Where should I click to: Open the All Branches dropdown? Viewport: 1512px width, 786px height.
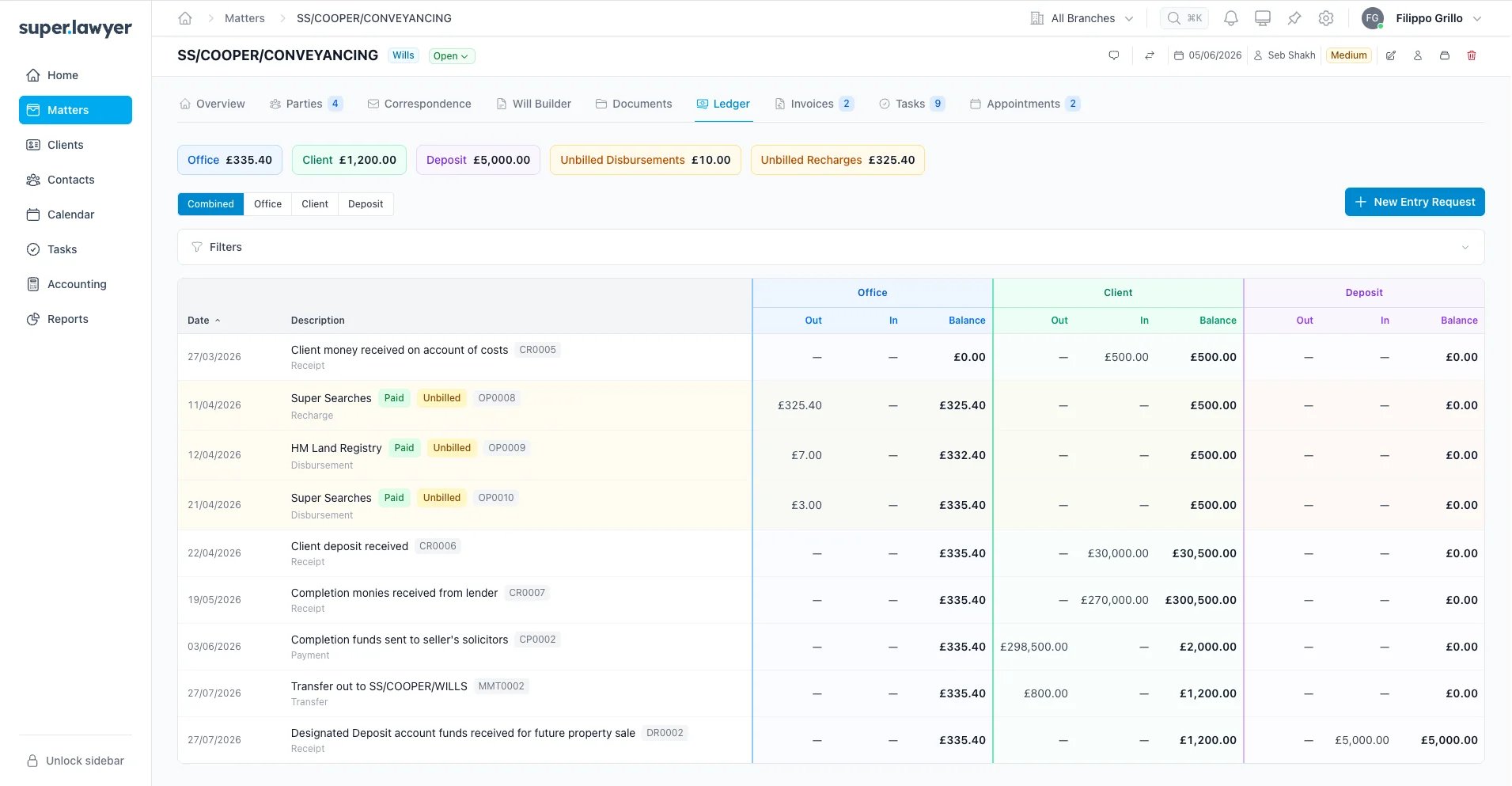pos(1082,18)
